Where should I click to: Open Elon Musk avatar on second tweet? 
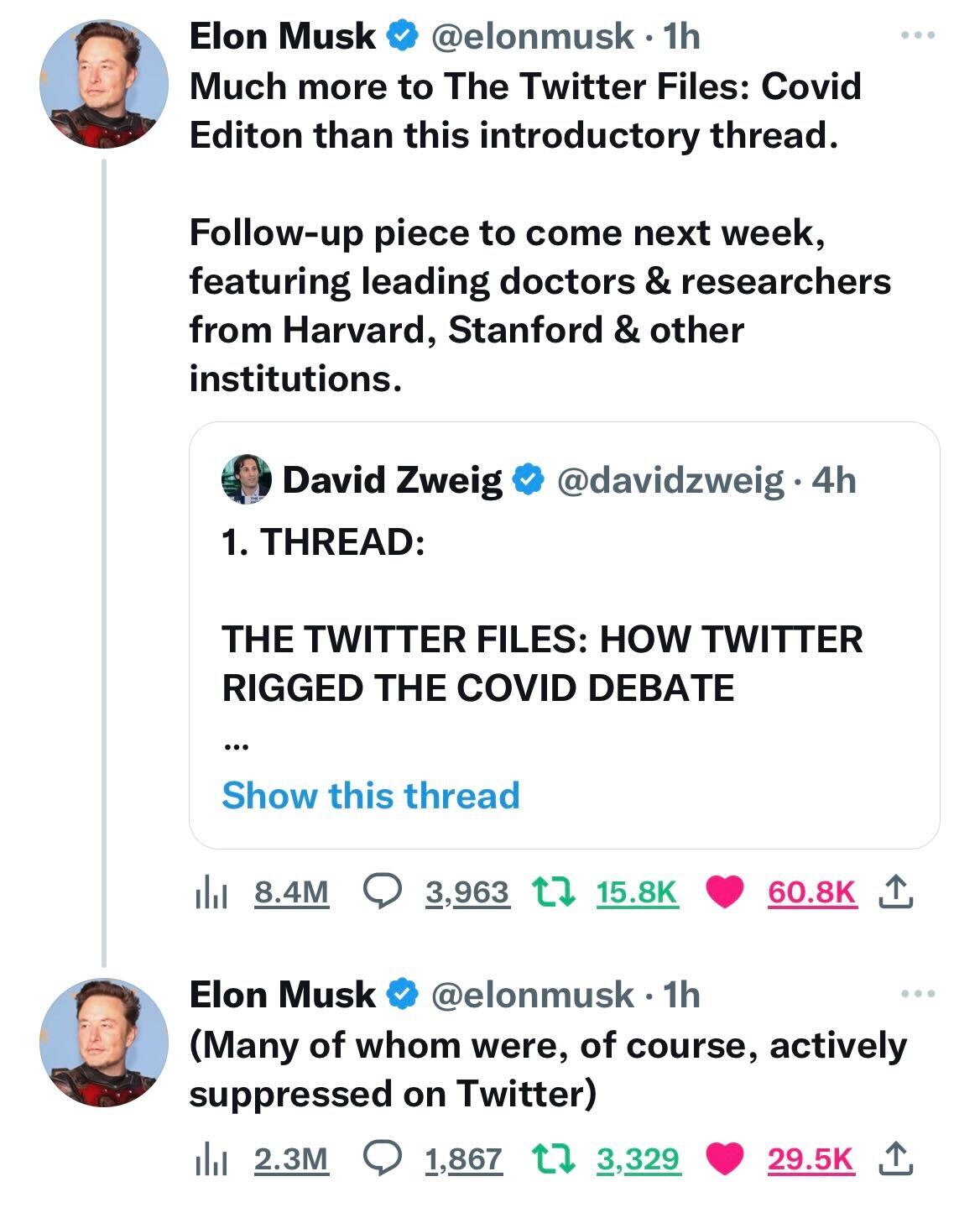(105, 1042)
